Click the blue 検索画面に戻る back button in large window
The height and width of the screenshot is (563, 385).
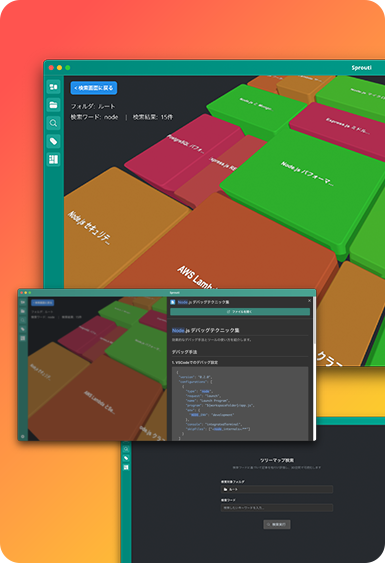click(94, 88)
